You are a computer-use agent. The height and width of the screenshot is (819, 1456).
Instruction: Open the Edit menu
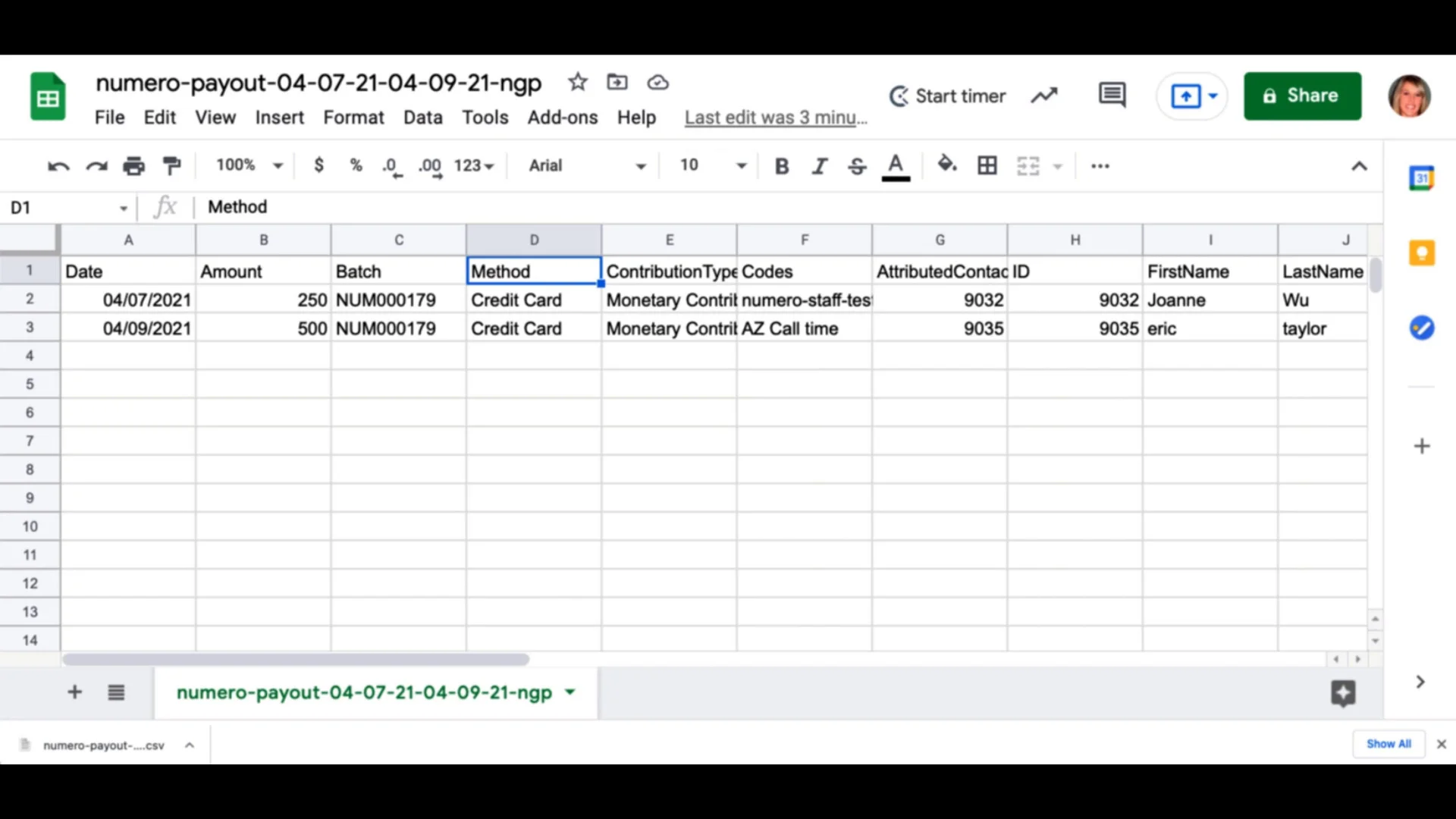[160, 118]
